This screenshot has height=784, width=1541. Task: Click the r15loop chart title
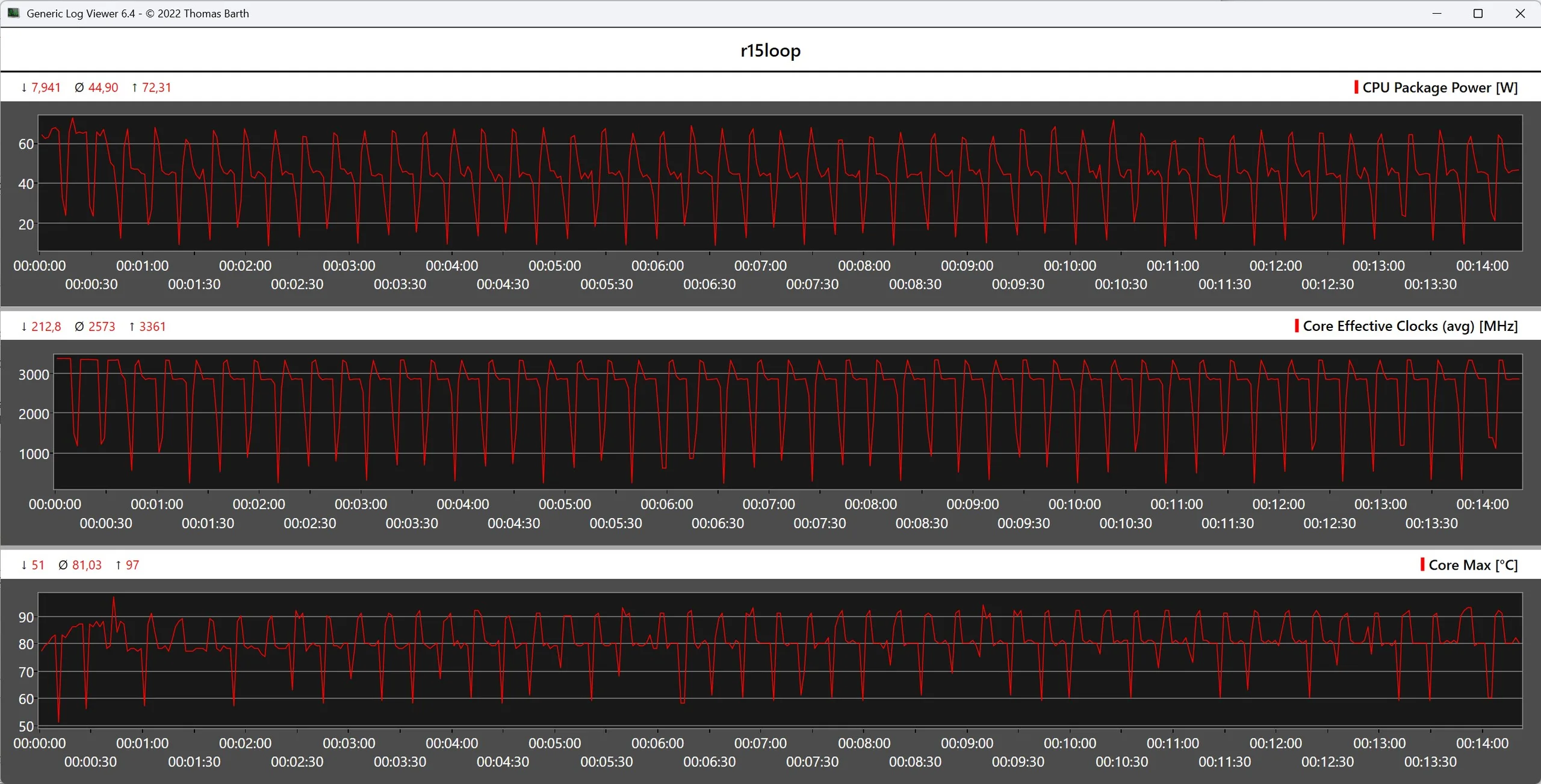(770, 51)
